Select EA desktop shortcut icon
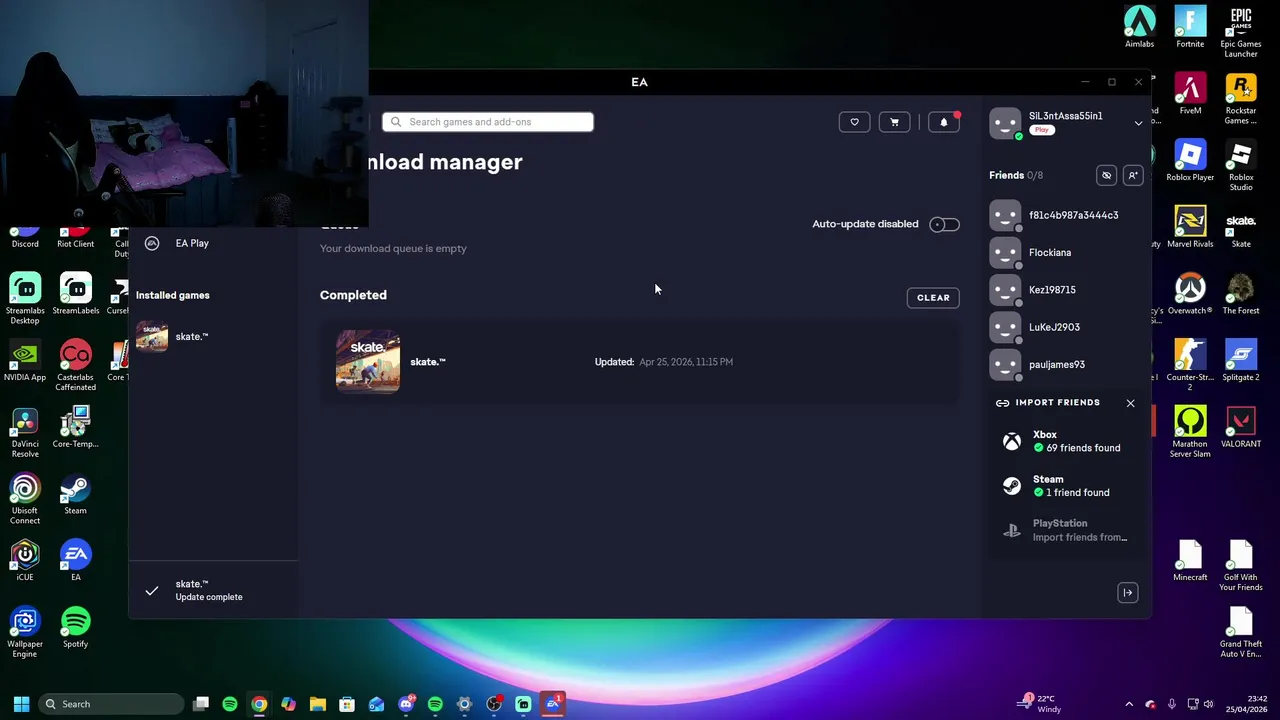The image size is (1280, 720). [75, 561]
